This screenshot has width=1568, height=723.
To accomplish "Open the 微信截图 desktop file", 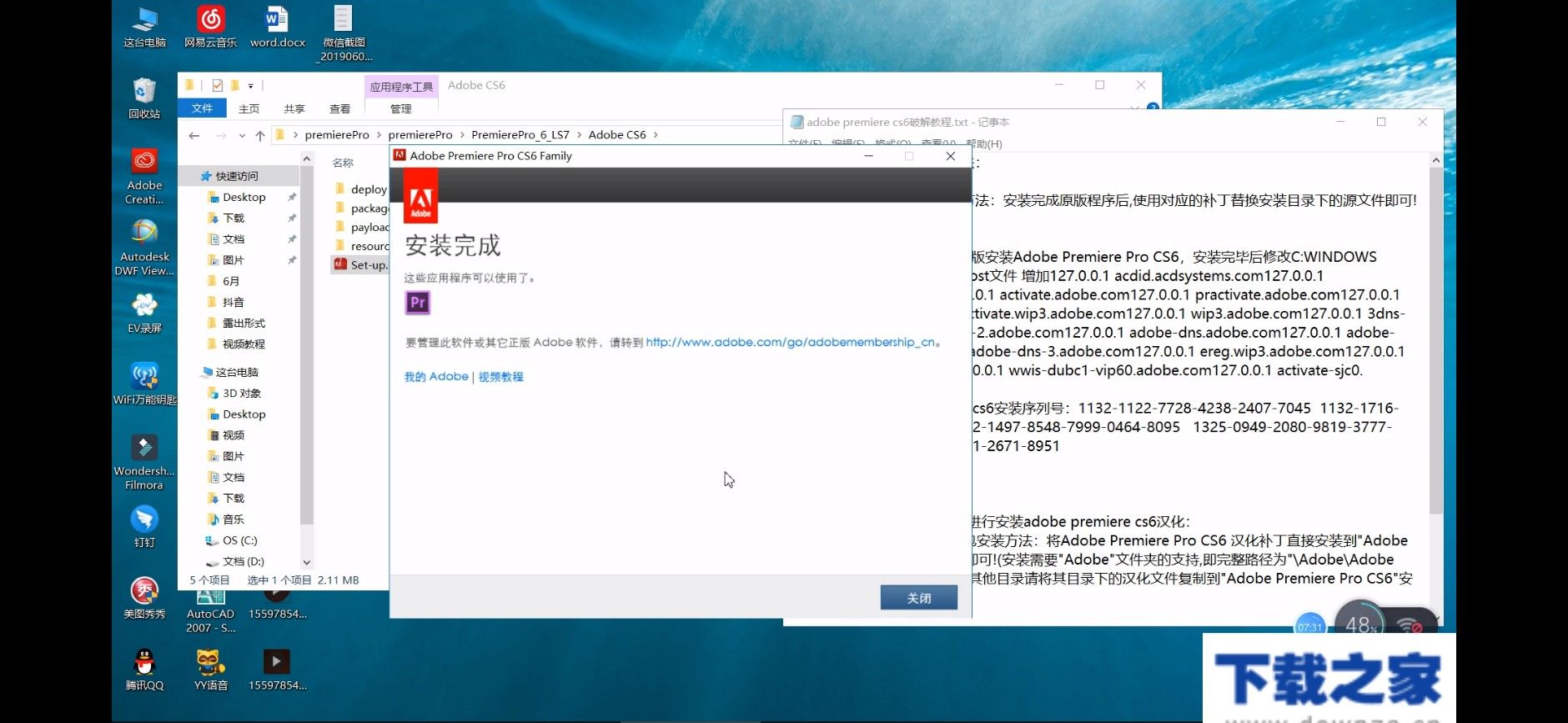I will [344, 33].
